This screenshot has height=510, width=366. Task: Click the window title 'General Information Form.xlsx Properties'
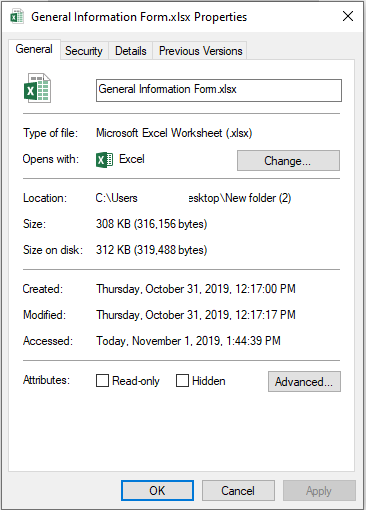click(x=139, y=17)
